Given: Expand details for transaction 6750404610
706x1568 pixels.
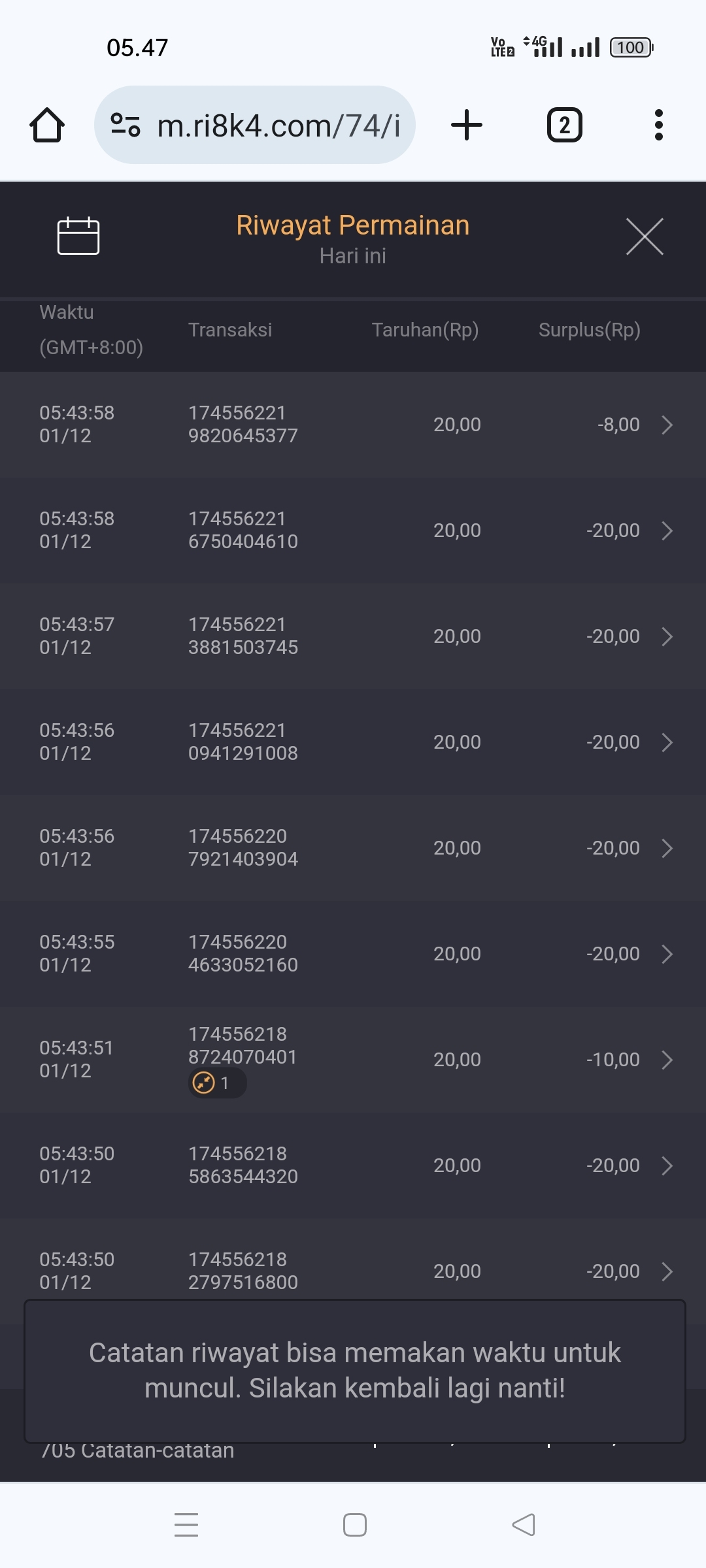Looking at the screenshot, I should (x=667, y=531).
